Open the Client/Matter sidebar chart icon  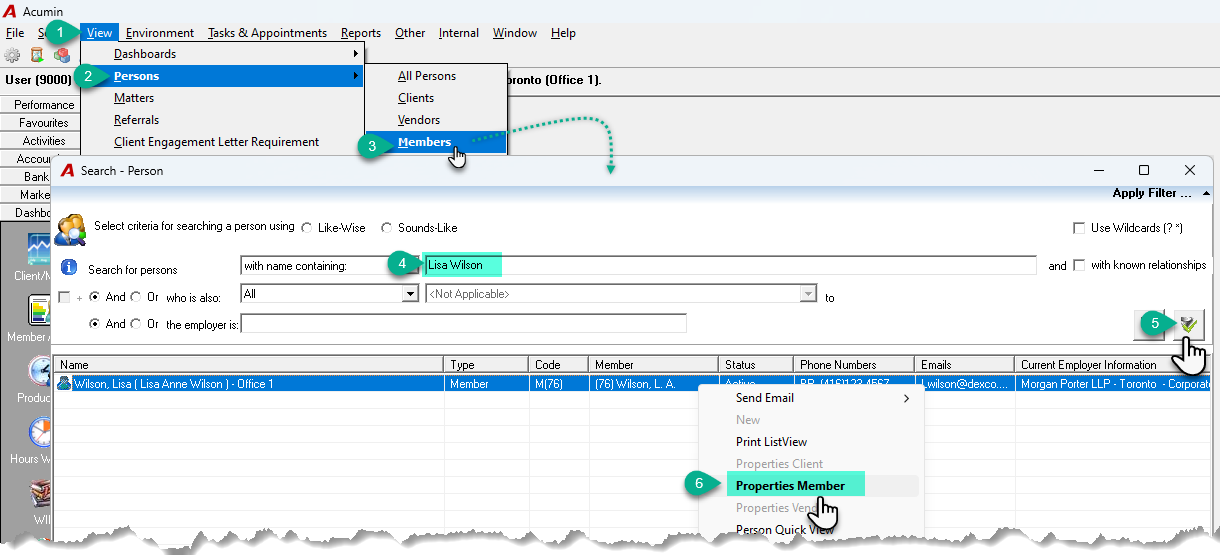[40, 247]
